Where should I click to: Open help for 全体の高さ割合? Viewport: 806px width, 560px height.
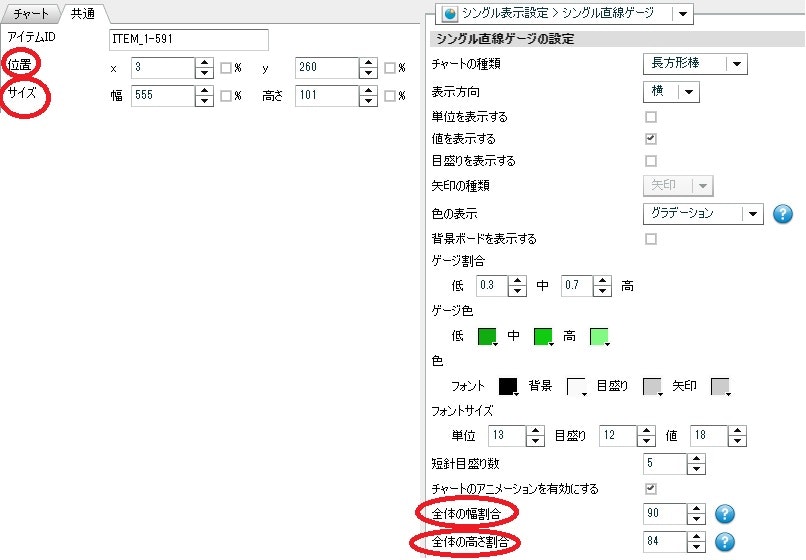coord(725,541)
